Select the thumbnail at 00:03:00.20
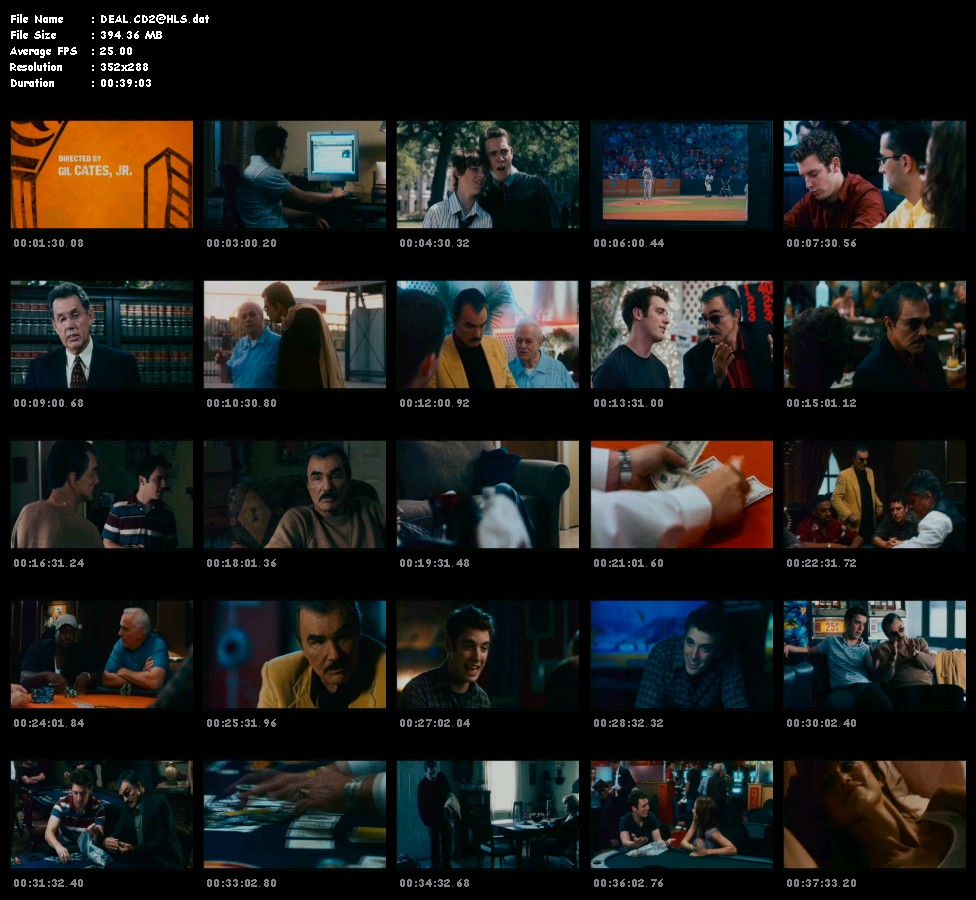This screenshot has height=900, width=976. 294,174
